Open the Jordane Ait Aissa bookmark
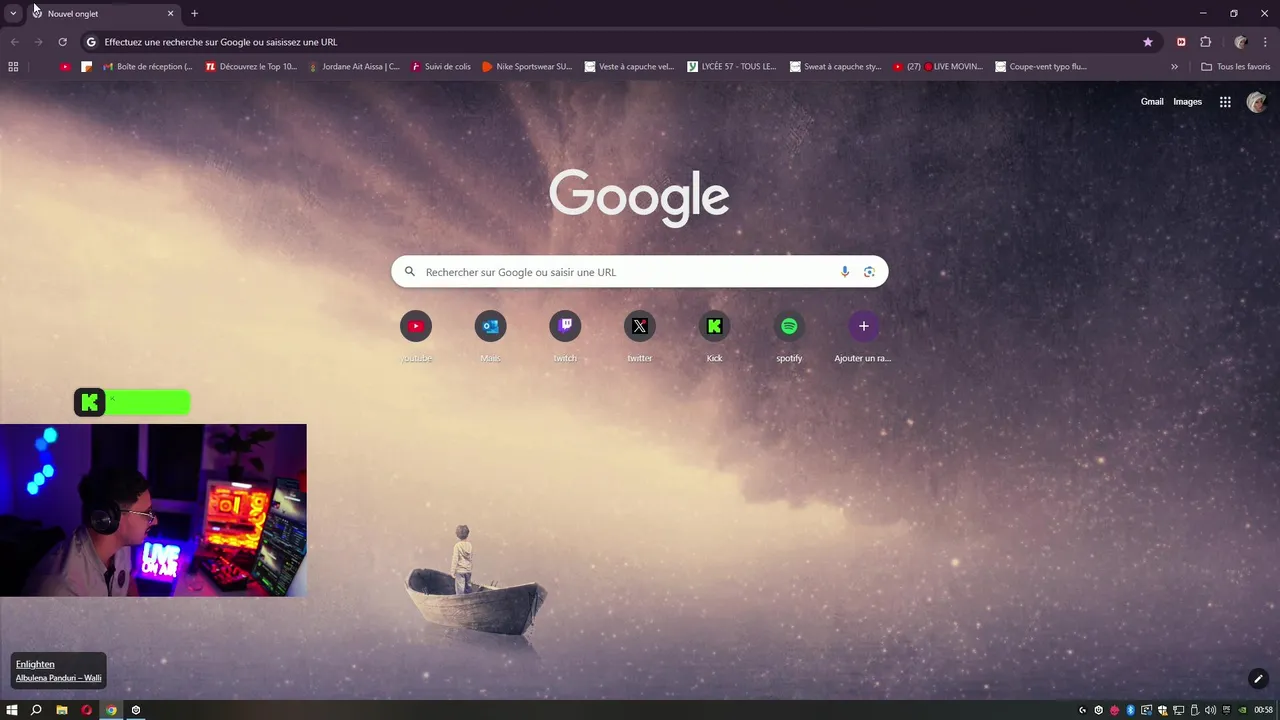This screenshot has height=720, width=1280. tap(354, 67)
